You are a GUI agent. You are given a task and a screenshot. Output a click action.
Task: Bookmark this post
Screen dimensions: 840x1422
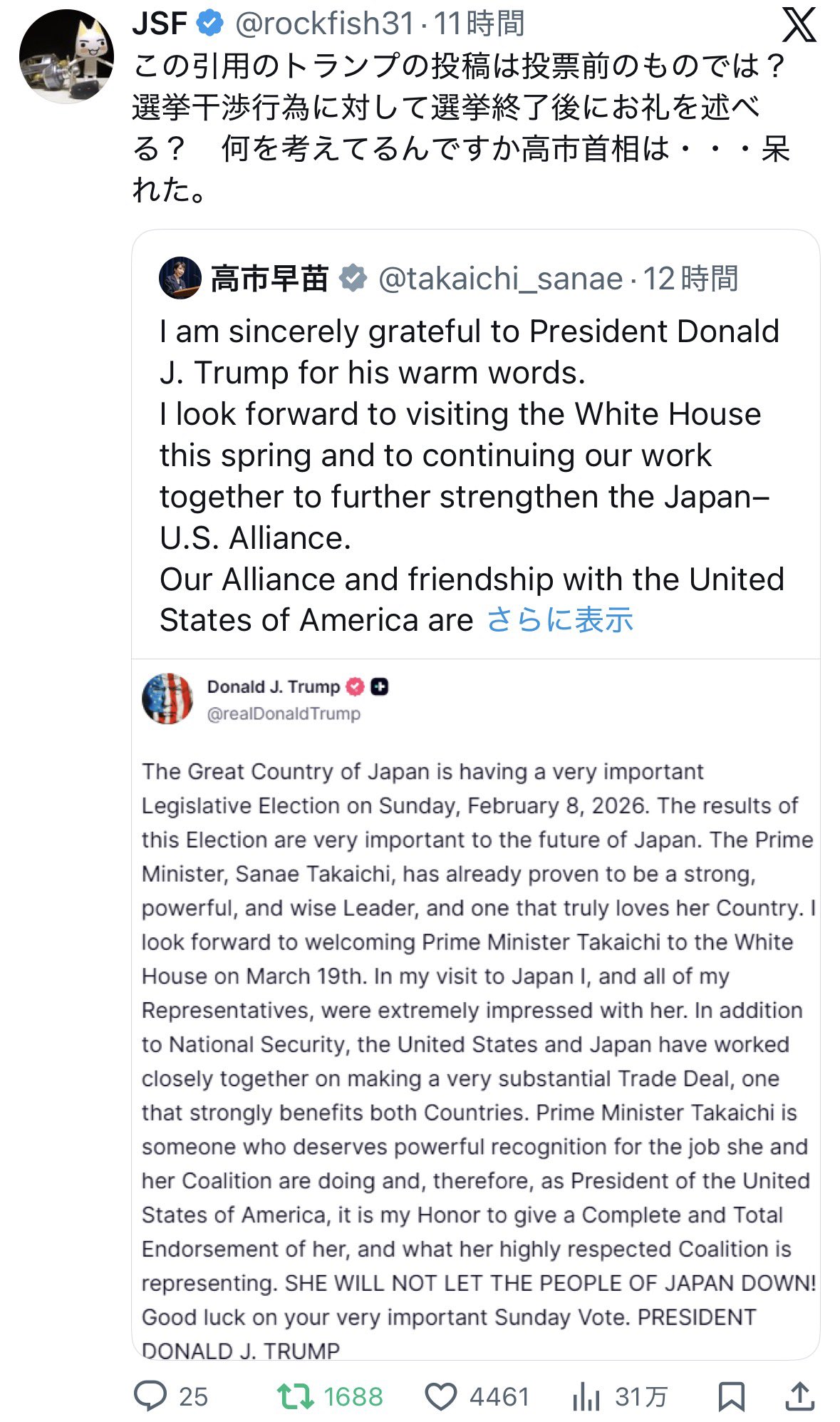click(x=732, y=1396)
